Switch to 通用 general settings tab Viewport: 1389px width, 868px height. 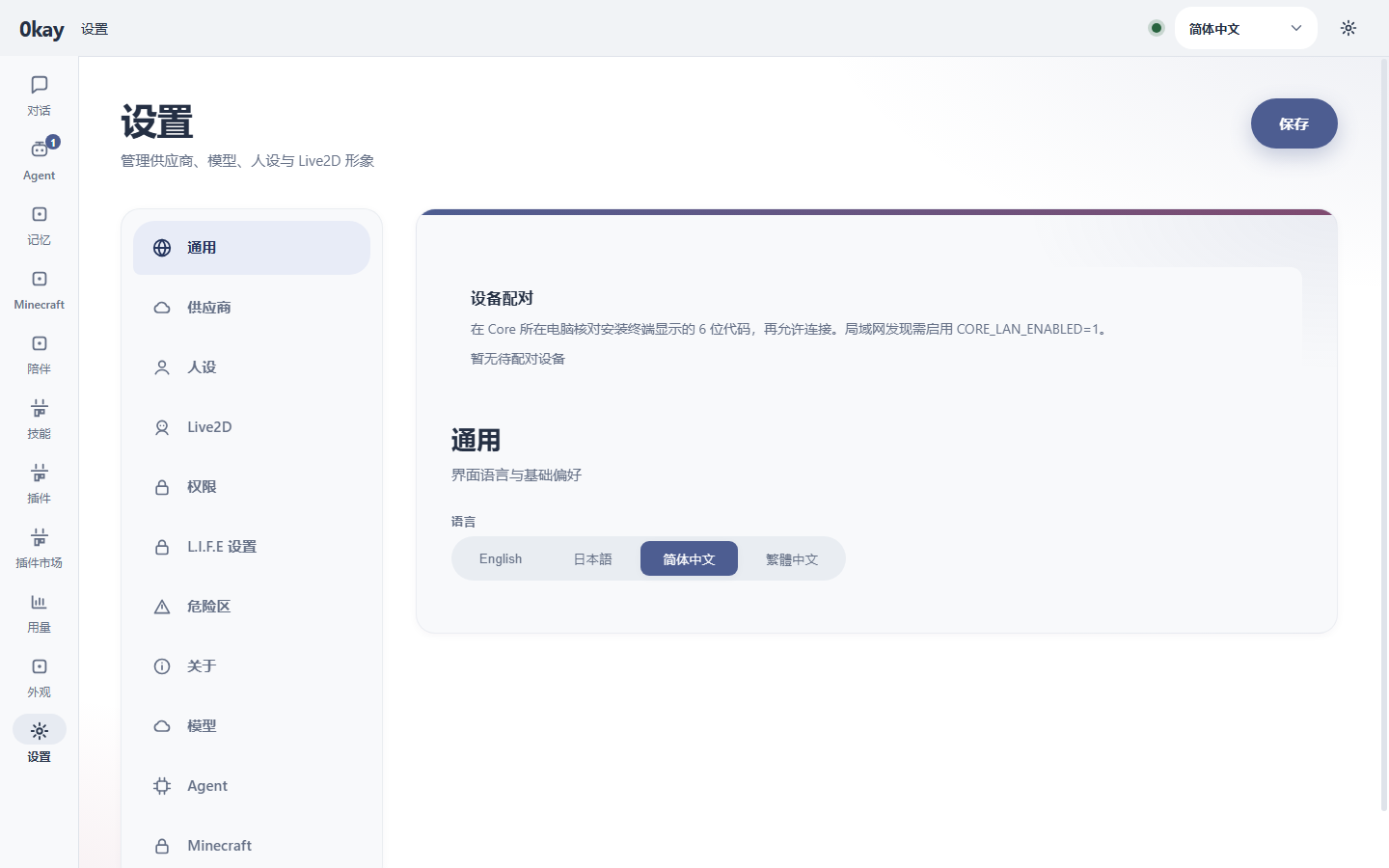(x=252, y=248)
